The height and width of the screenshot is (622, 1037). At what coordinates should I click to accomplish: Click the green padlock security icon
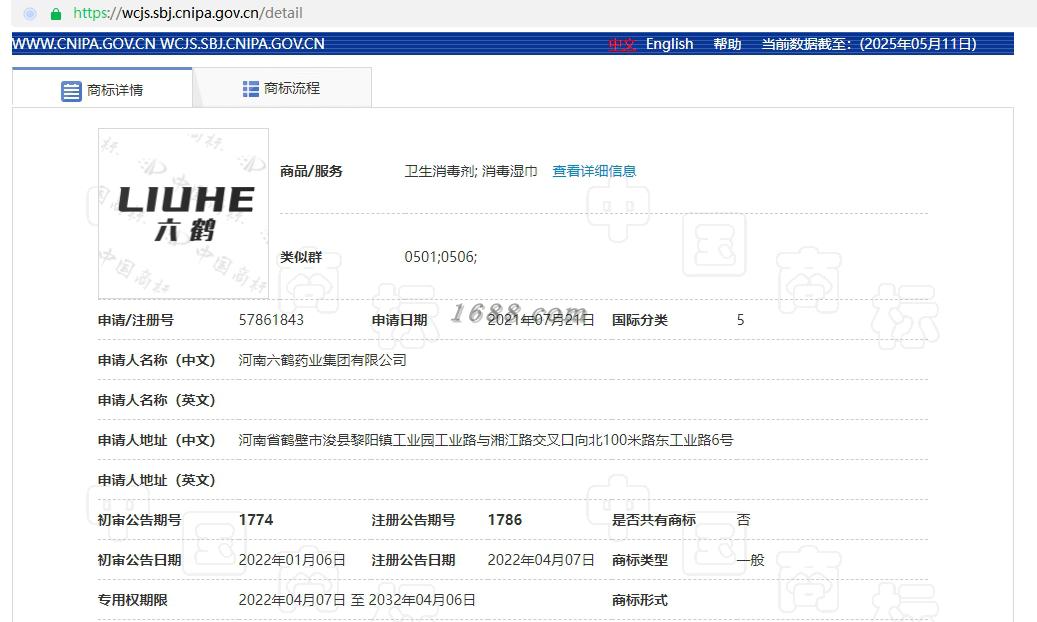[56, 13]
